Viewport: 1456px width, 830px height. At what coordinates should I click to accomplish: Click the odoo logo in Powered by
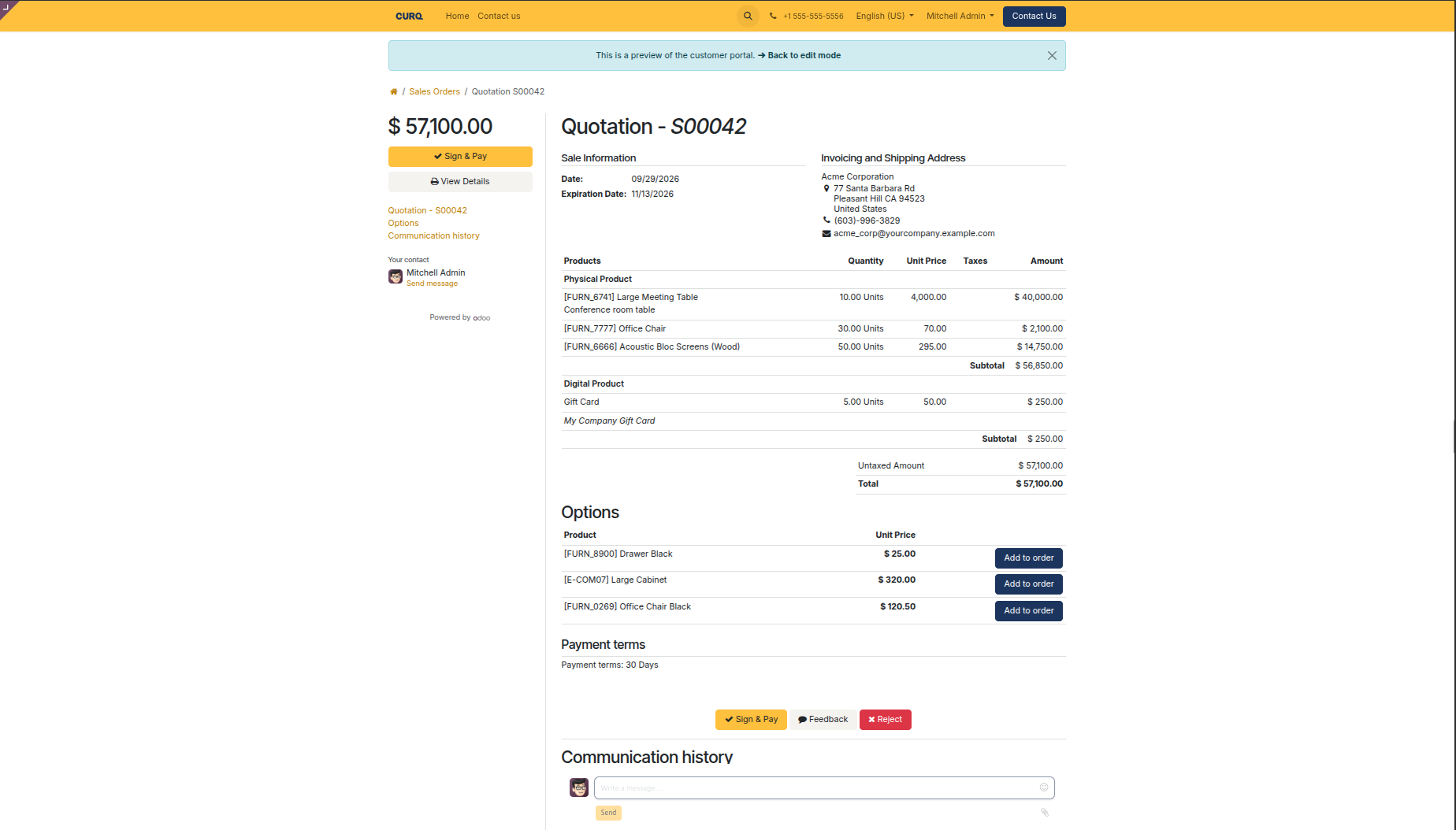tap(481, 318)
